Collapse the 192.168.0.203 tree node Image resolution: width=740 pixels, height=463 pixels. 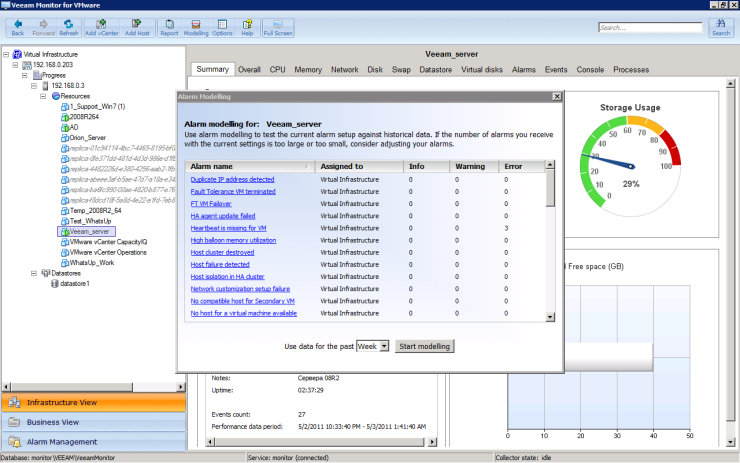click(x=16, y=65)
